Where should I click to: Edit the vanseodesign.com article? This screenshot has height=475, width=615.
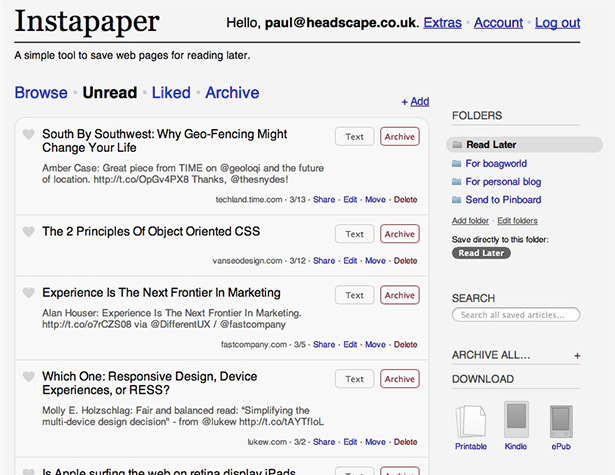[350, 261]
